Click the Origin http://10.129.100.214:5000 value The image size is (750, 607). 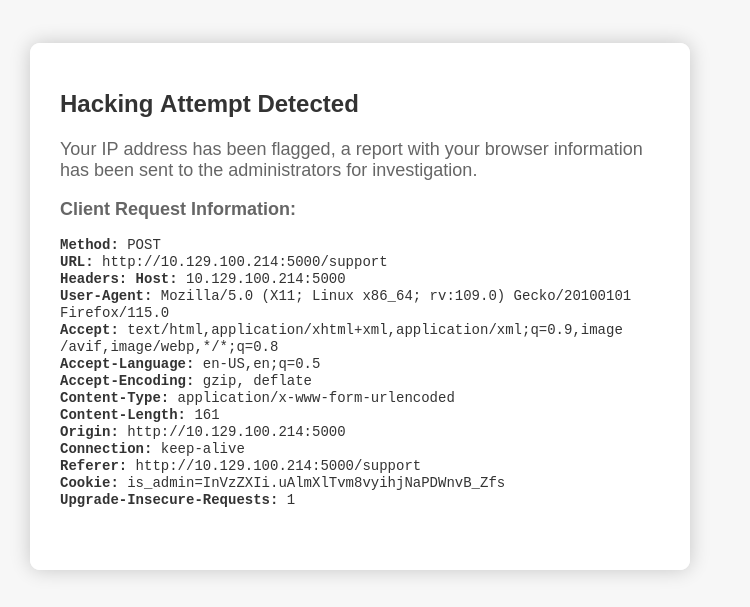click(x=236, y=432)
